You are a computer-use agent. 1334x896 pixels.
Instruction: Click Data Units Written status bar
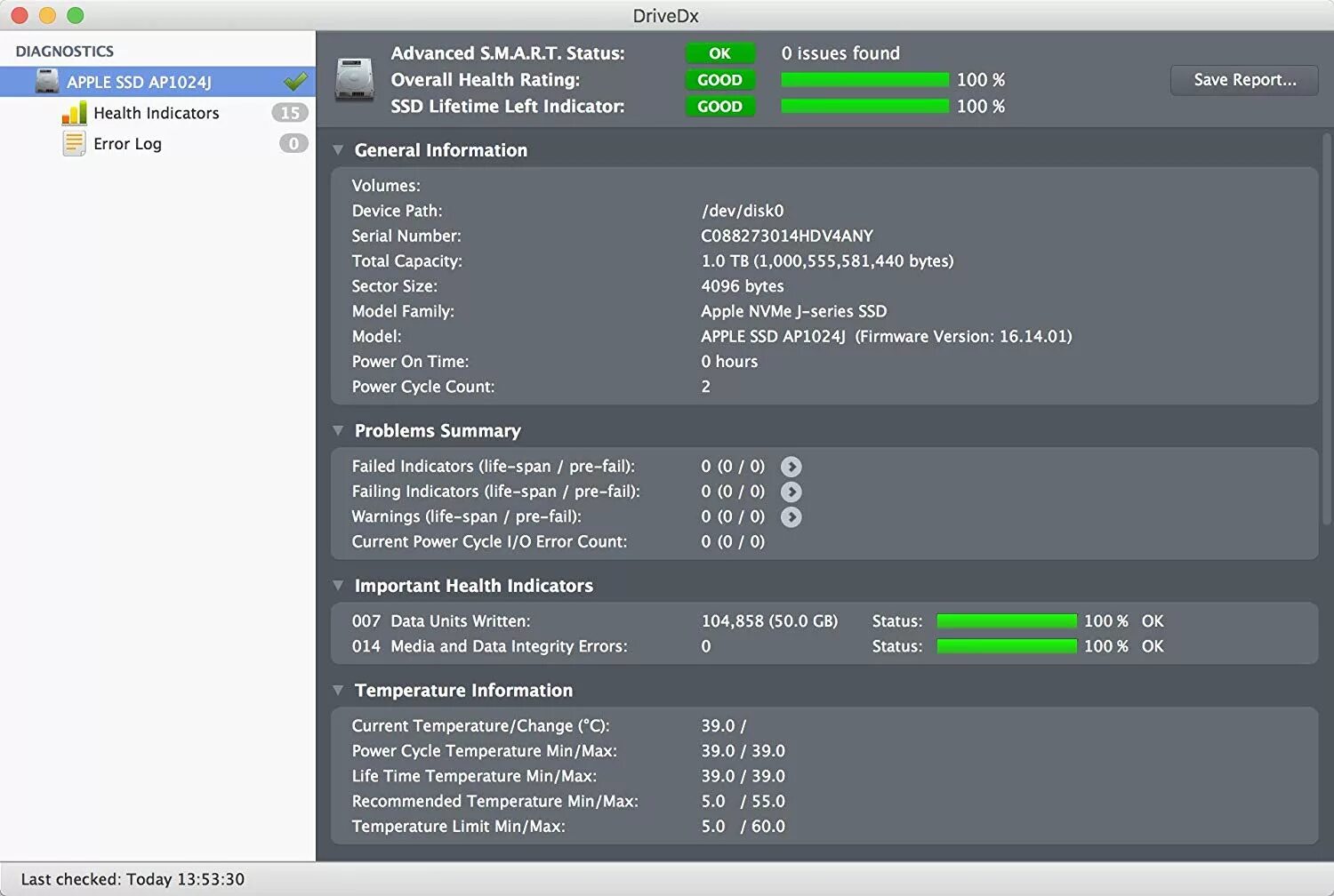coord(1007,621)
